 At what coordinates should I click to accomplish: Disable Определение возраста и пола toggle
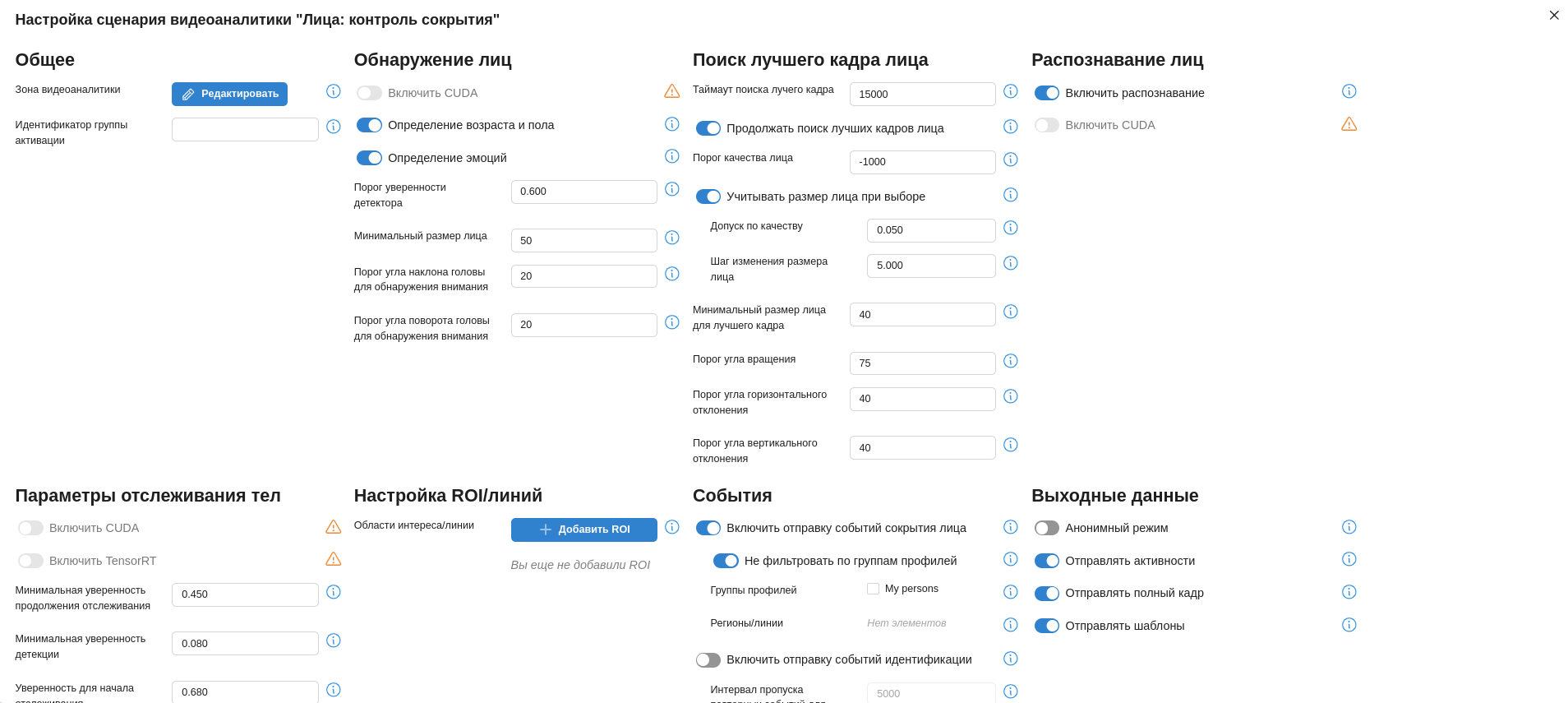pyautogui.click(x=369, y=125)
